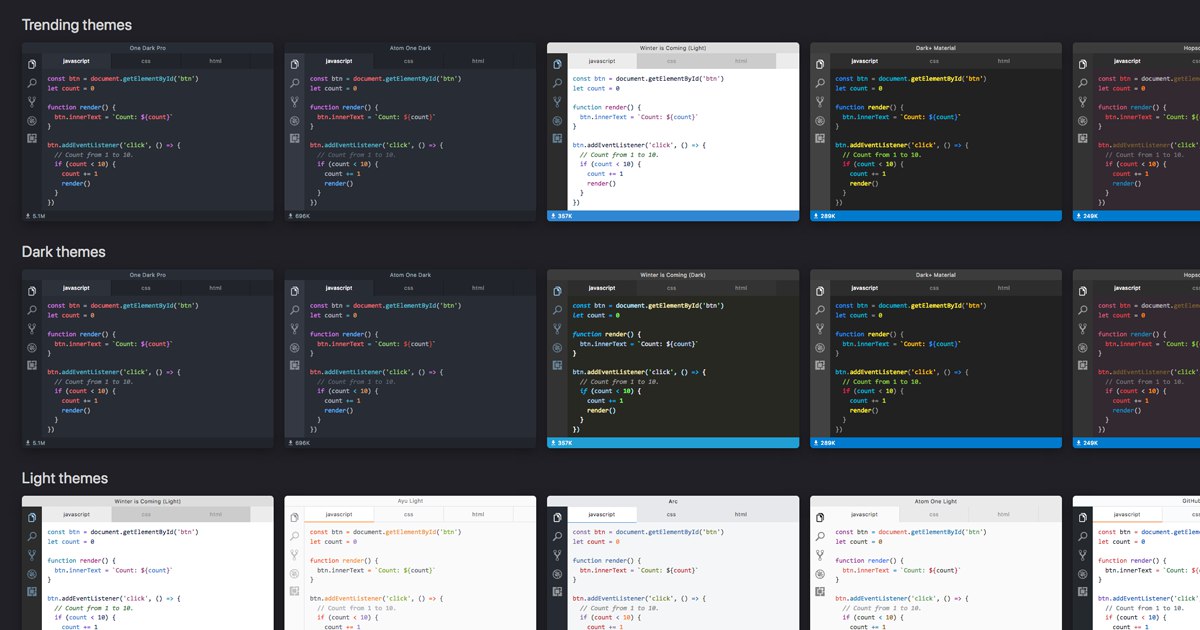Click Explorer icon in Atom One Light card
Image resolution: width=1200 pixels, height=630 pixels.
tap(820, 518)
